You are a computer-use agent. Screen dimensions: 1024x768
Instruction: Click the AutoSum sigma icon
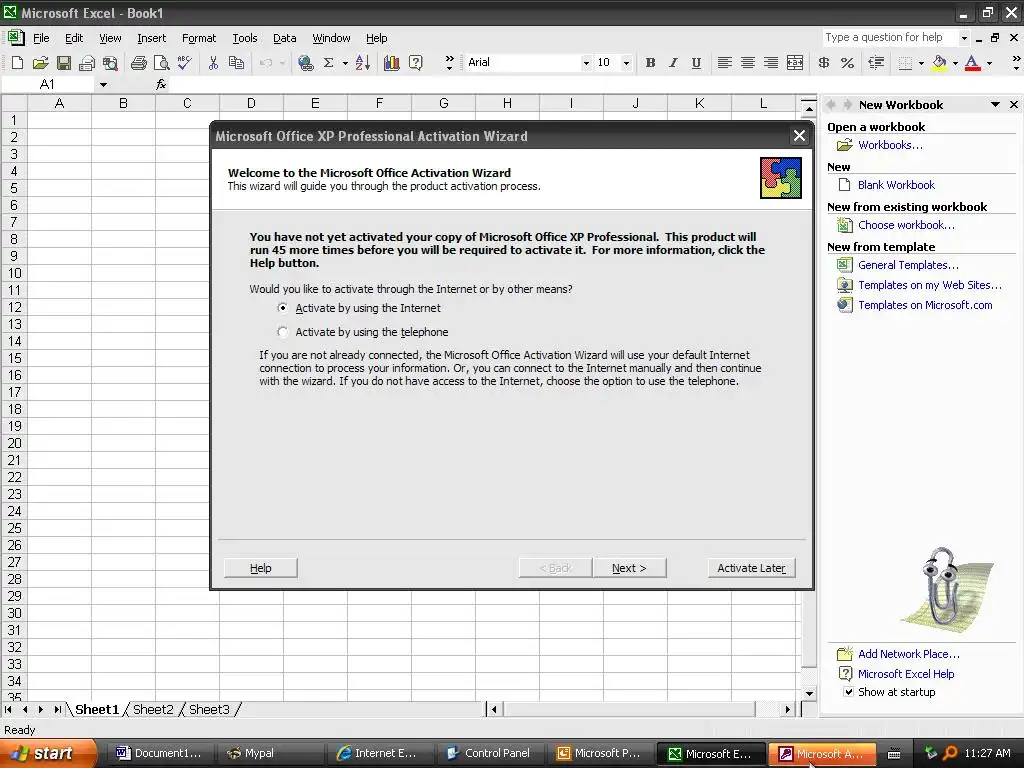pyautogui.click(x=328, y=63)
